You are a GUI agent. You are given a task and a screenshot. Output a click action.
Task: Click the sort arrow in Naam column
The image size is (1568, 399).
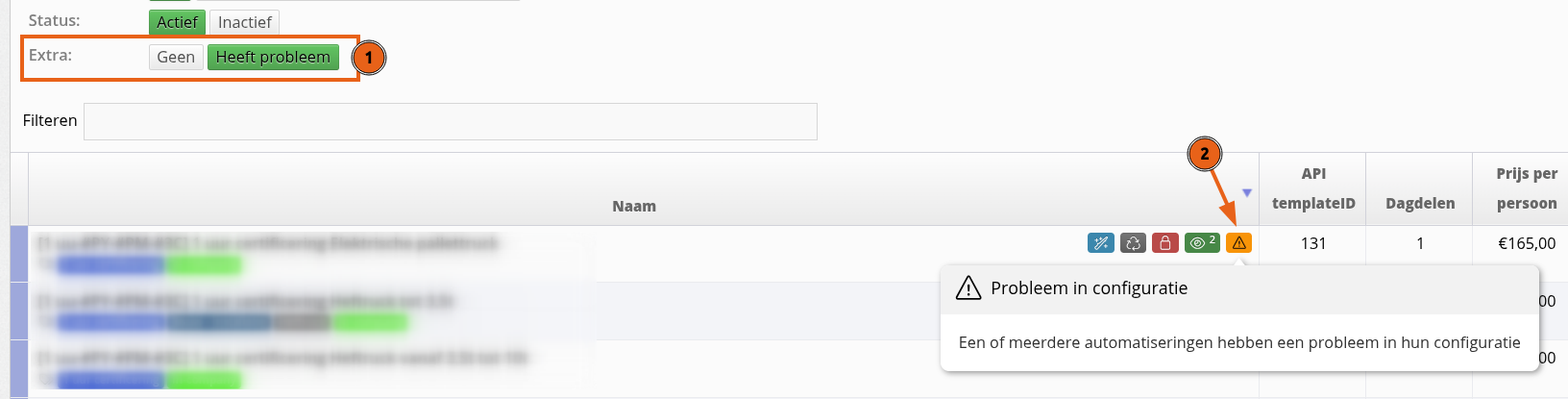tap(1247, 193)
